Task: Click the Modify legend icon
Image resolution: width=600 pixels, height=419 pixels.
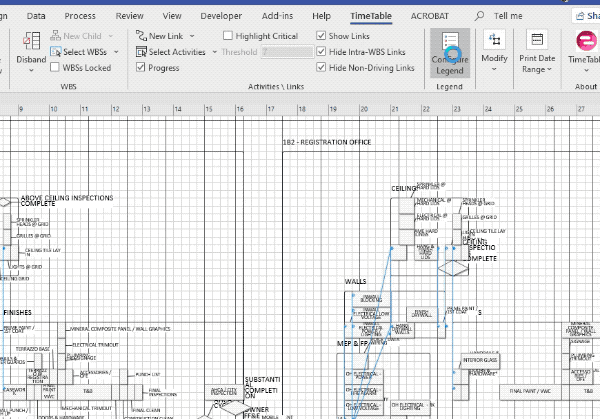Action: [494, 40]
